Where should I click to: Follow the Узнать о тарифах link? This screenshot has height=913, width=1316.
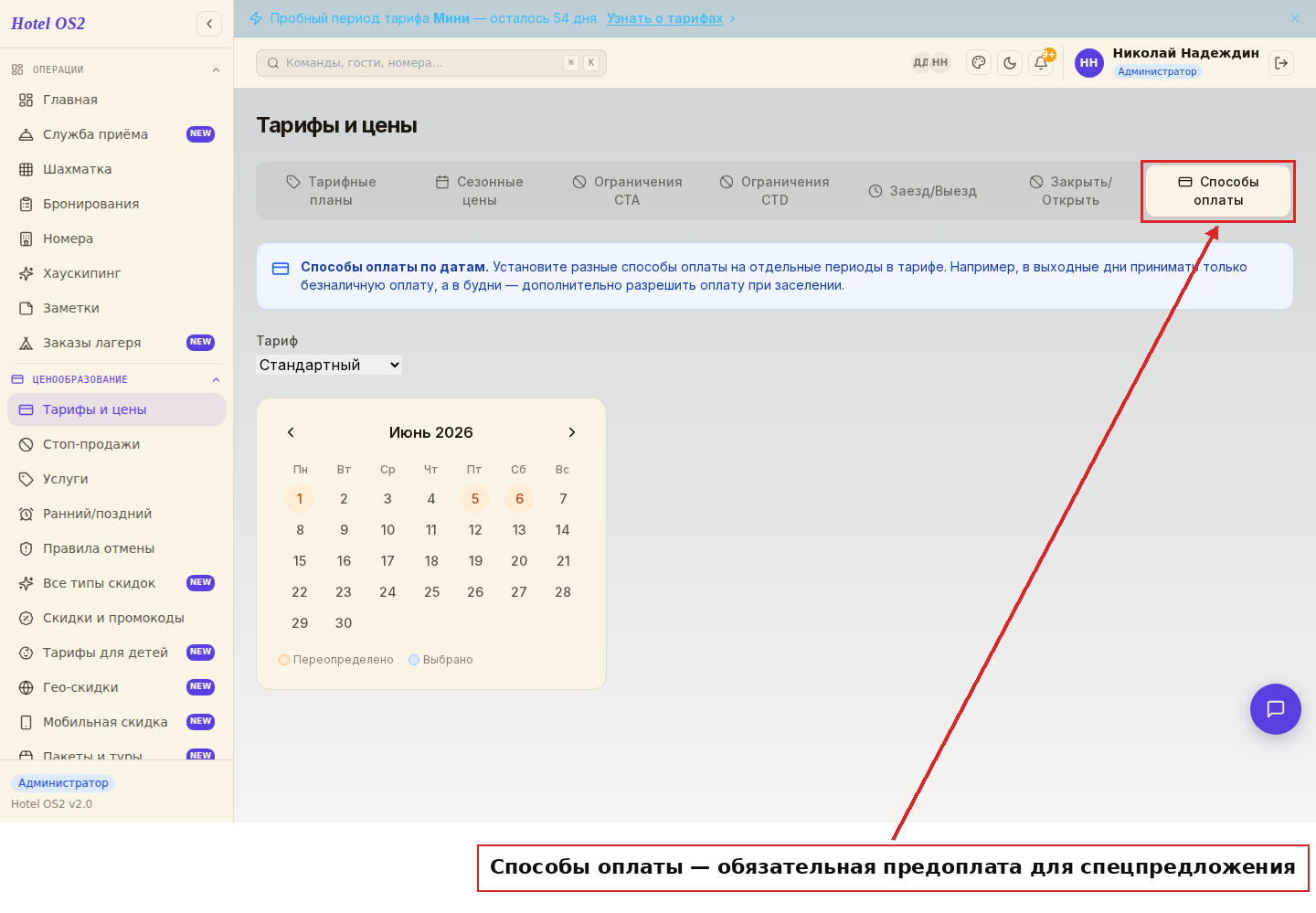click(664, 18)
